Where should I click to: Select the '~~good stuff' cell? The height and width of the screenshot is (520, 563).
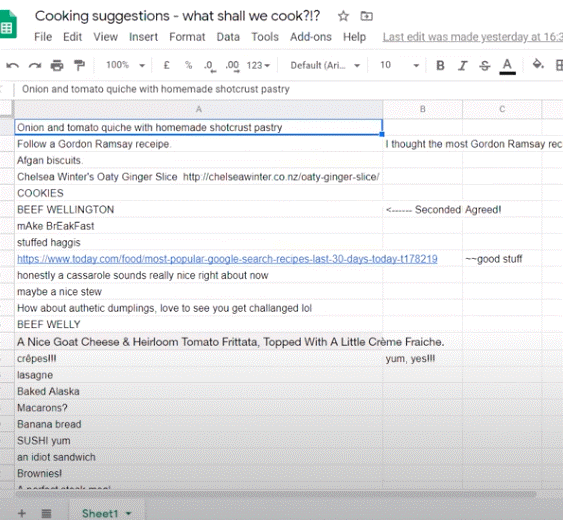(502, 259)
